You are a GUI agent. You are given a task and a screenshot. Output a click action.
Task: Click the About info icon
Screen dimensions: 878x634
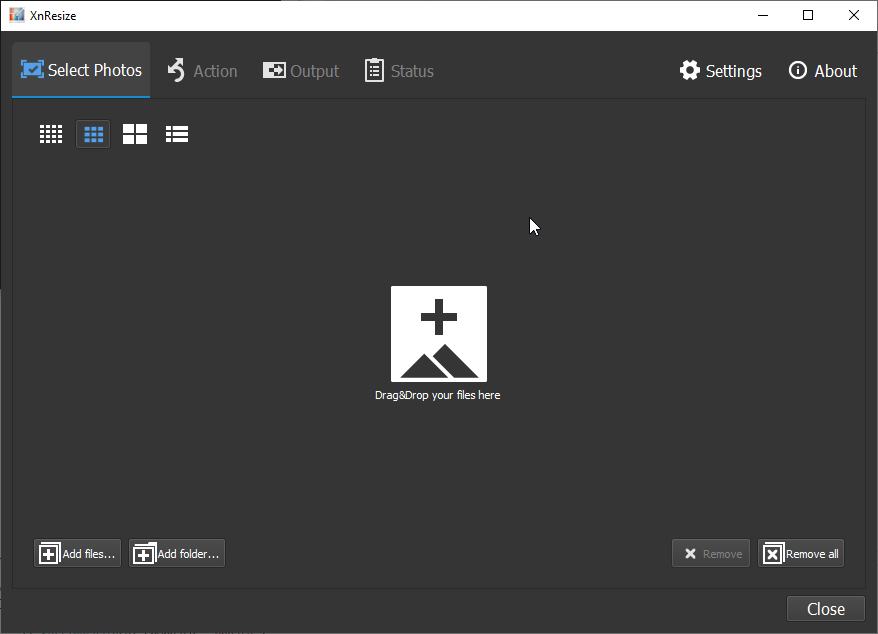(796, 70)
